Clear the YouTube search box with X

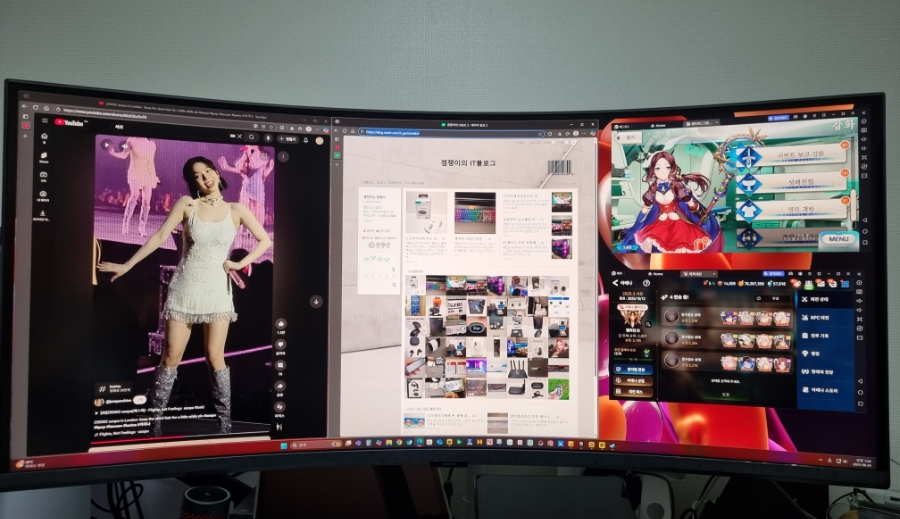pos(239,137)
